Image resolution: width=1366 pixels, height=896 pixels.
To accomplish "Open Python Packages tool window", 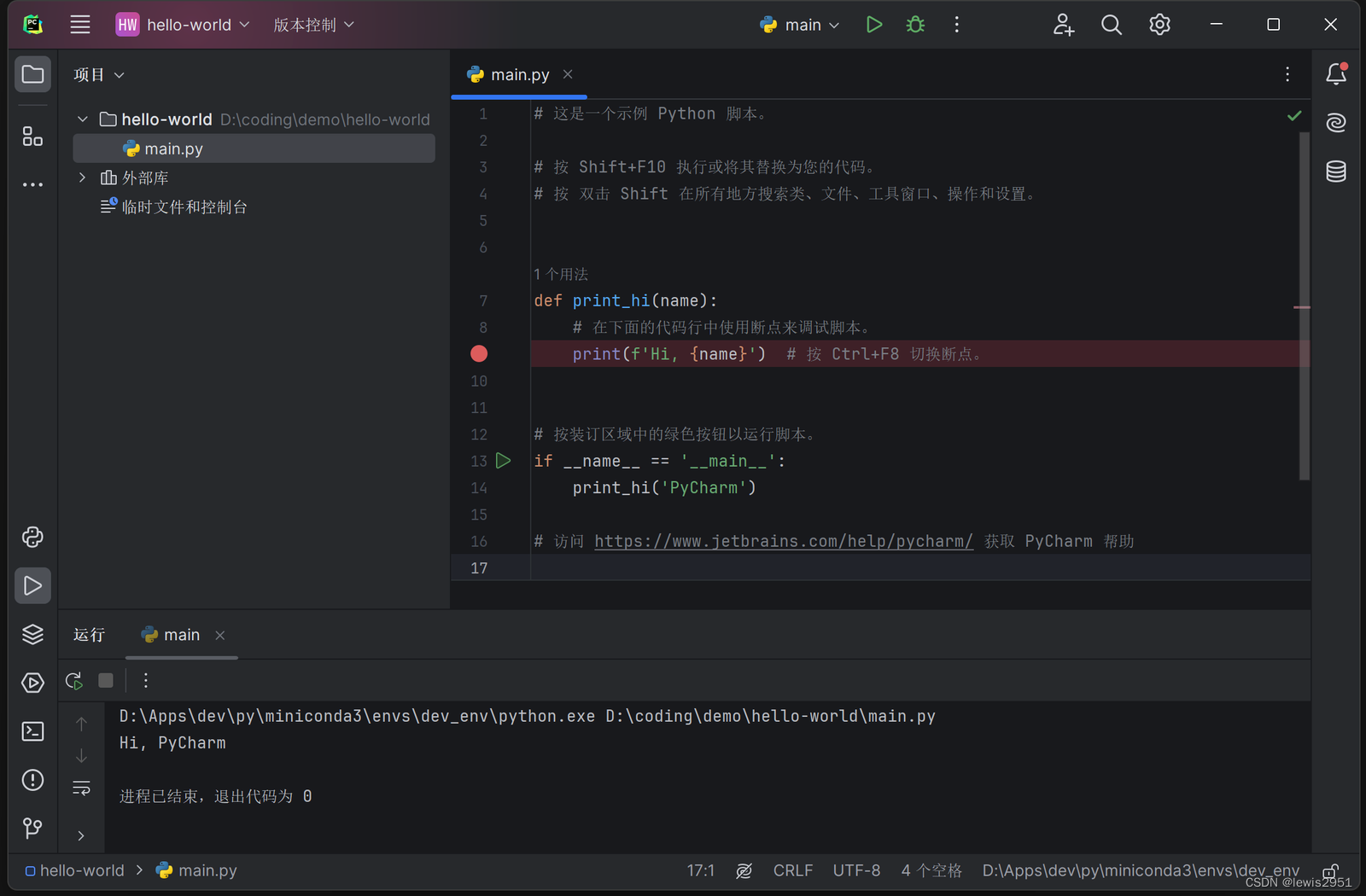I will 32,537.
